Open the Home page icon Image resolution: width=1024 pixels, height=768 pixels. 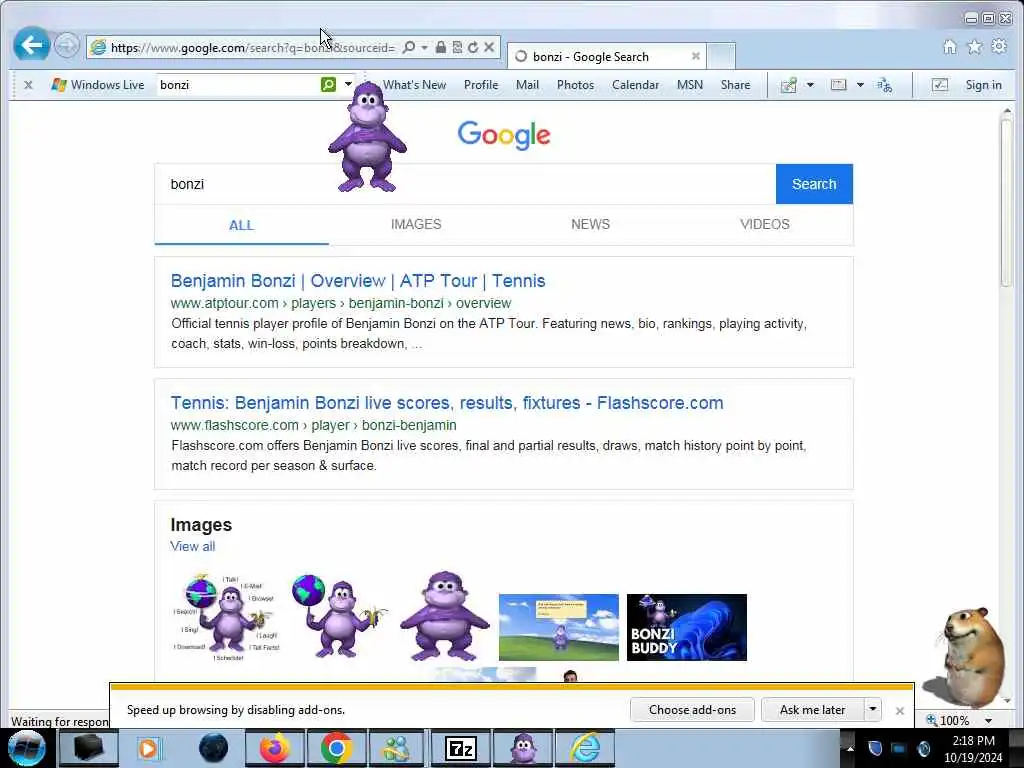tap(950, 46)
